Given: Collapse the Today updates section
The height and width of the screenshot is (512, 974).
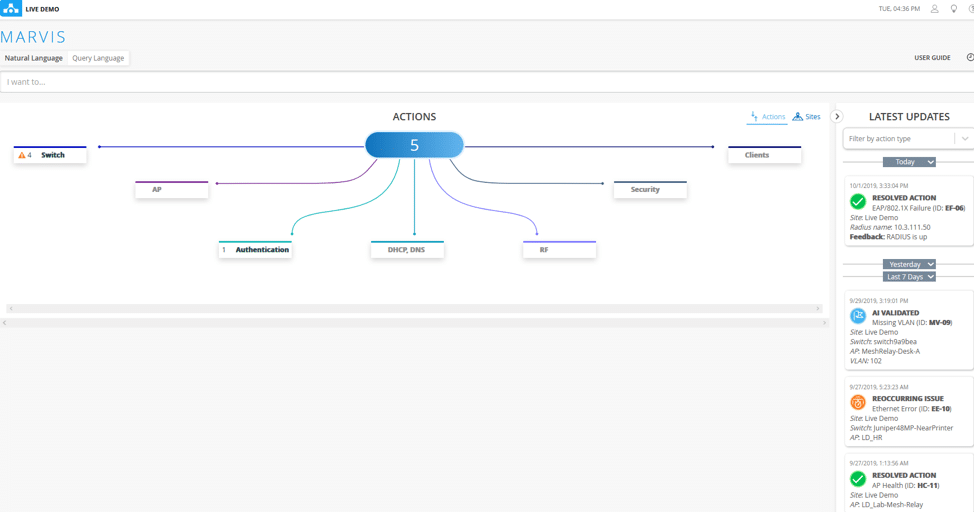Looking at the screenshot, I should pyautogui.click(x=909, y=162).
